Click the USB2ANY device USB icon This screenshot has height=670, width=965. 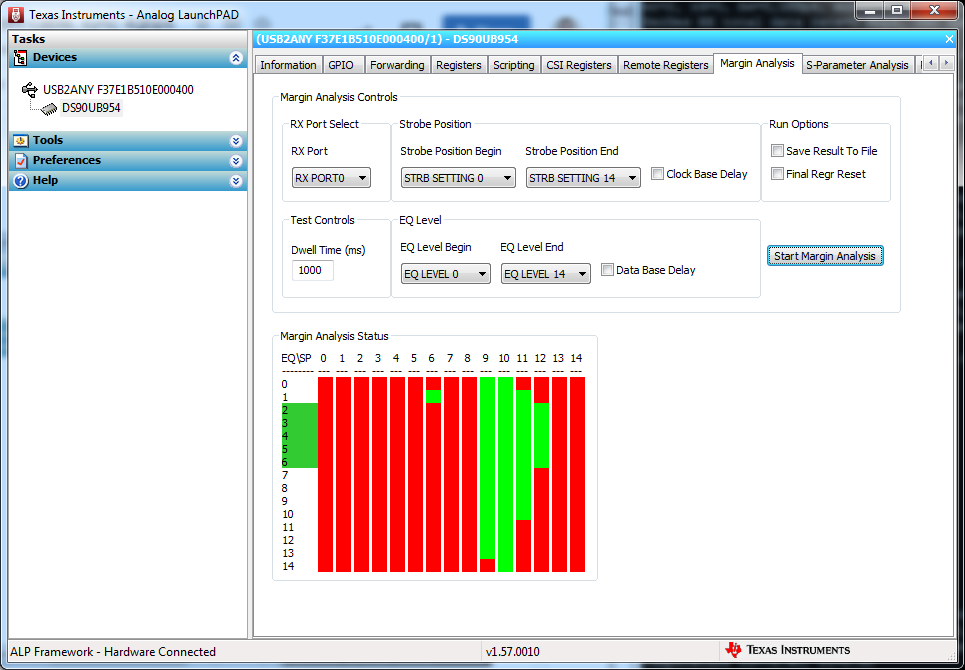click(30, 90)
